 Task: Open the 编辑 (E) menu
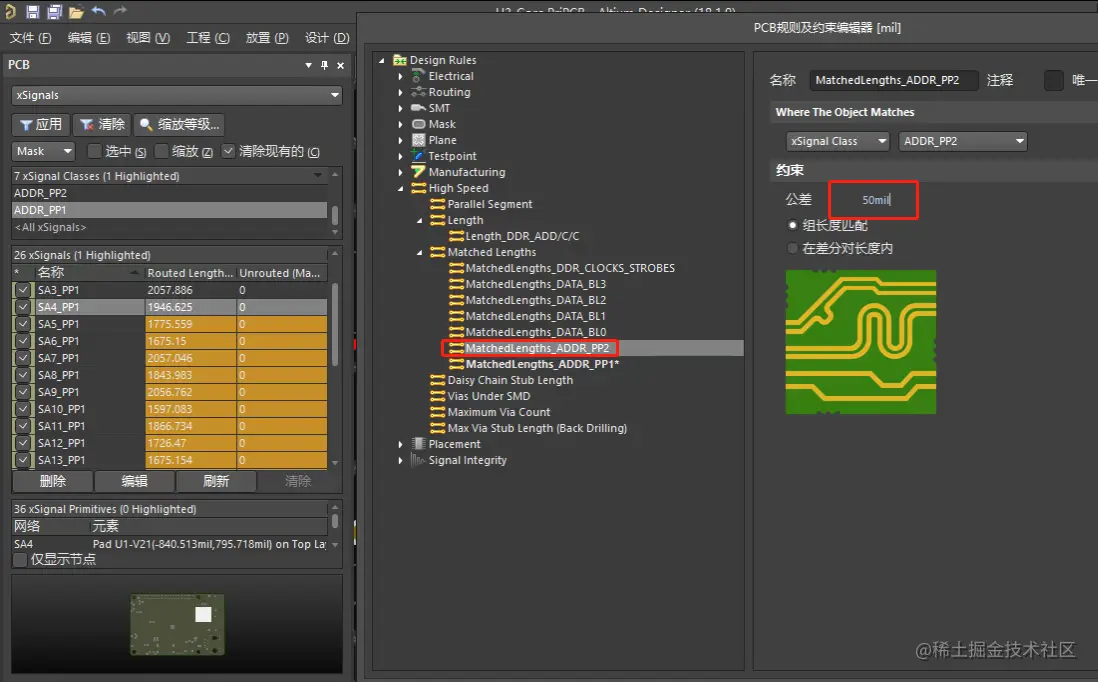tap(89, 38)
